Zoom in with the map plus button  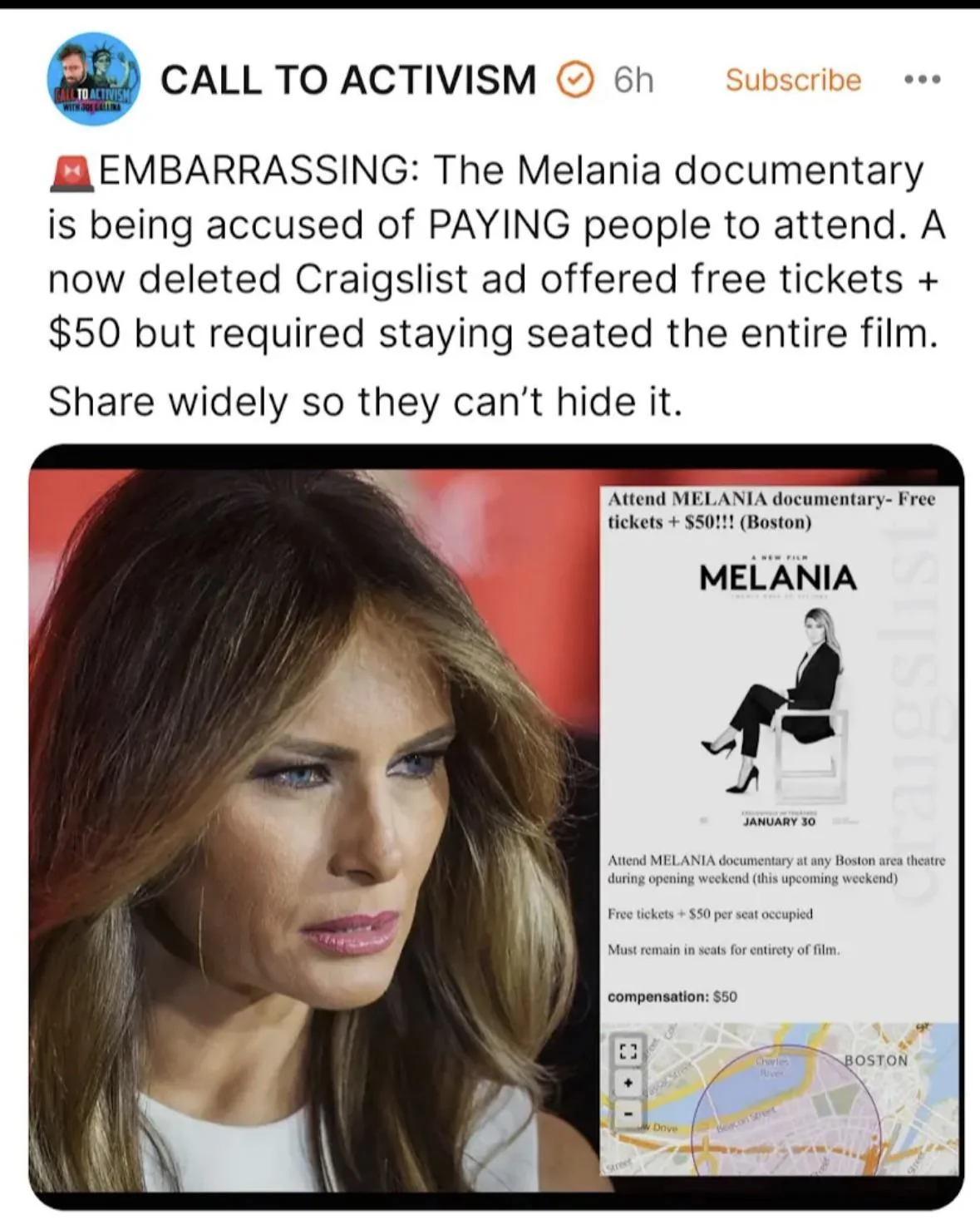click(628, 1083)
